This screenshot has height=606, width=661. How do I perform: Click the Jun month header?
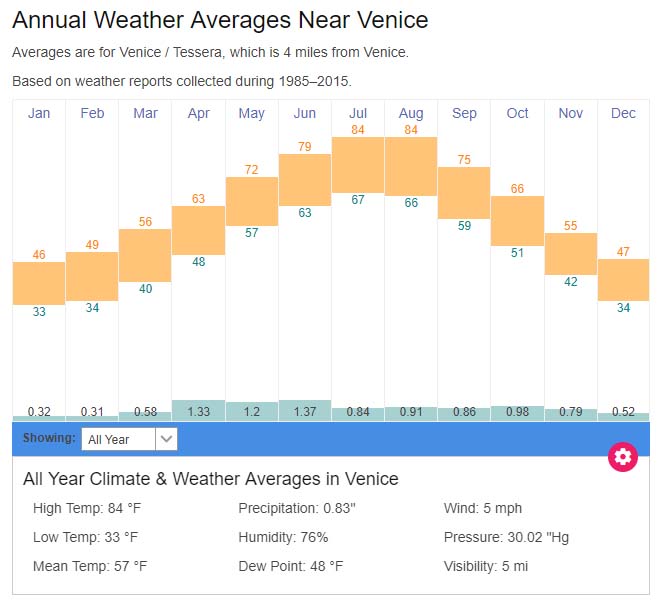click(305, 114)
